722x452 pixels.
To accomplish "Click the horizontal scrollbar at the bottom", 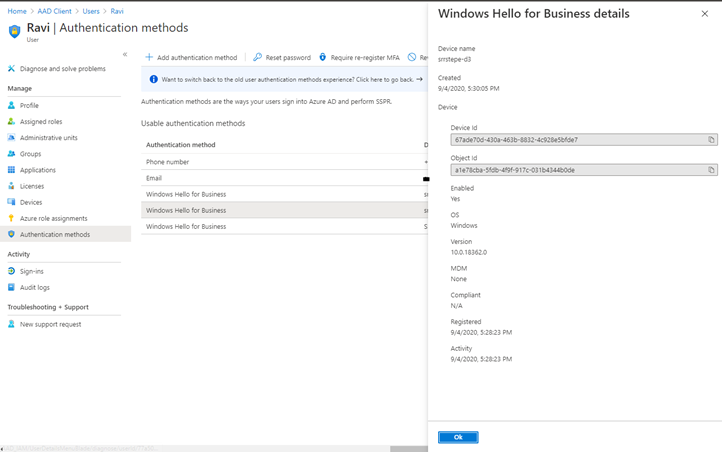I will pos(409,448).
